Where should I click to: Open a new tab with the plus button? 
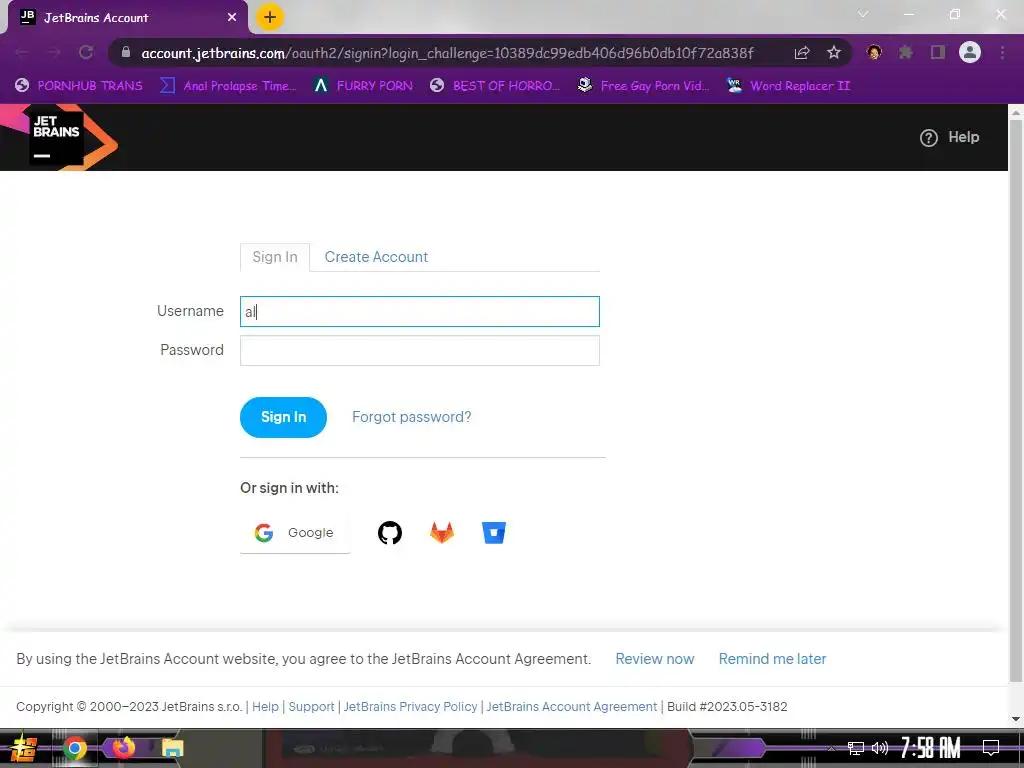tap(270, 18)
